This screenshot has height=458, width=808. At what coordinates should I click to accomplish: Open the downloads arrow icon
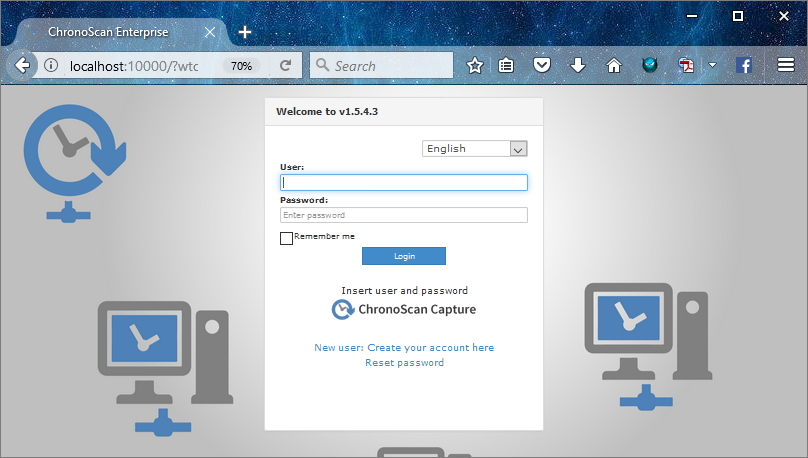tap(578, 65)
